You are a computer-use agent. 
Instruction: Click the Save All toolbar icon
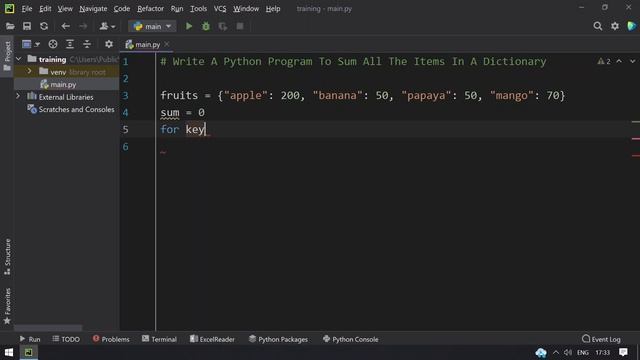(27, 27)
